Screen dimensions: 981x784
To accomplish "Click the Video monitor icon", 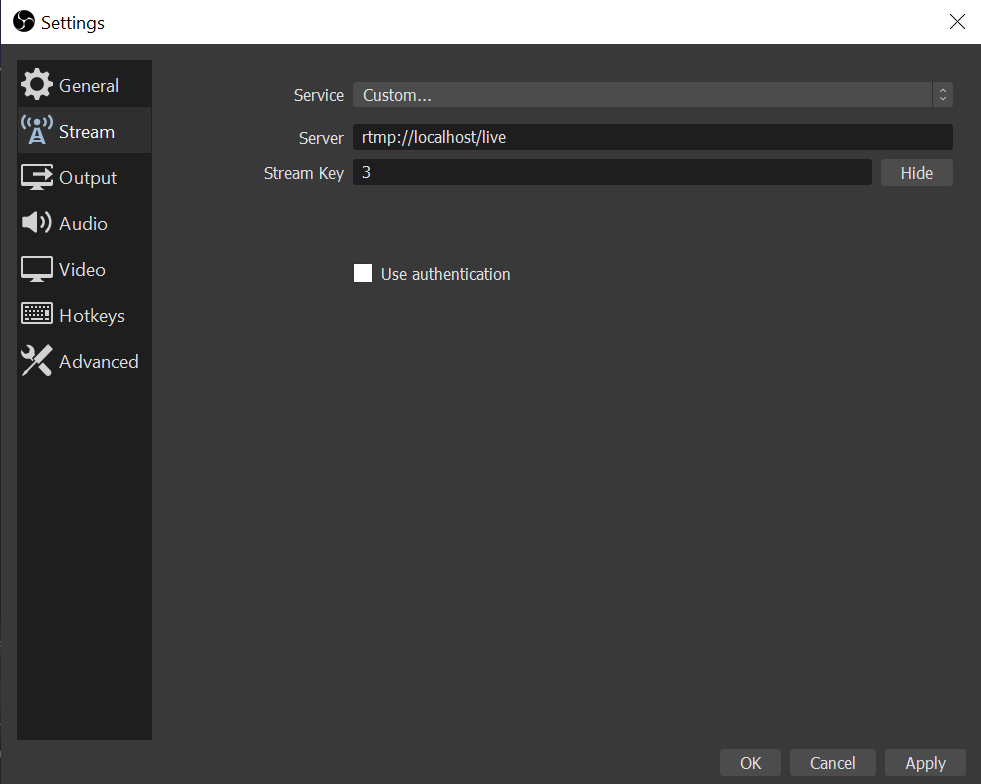I will 37,269.
